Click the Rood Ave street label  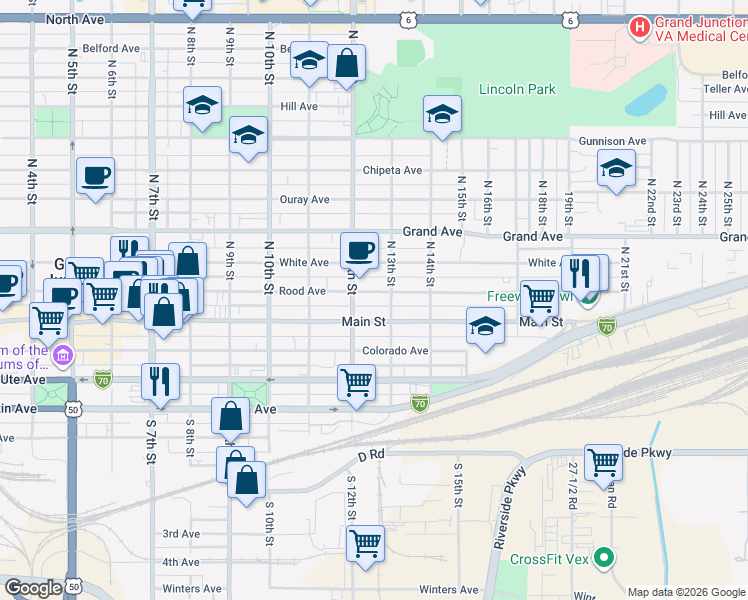(302, 291)
